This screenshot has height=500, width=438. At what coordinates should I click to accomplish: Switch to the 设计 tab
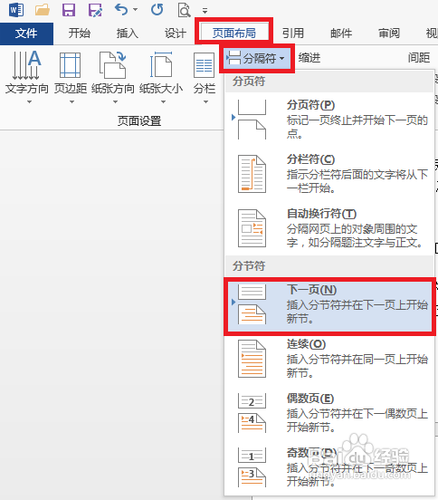[175, 33]
